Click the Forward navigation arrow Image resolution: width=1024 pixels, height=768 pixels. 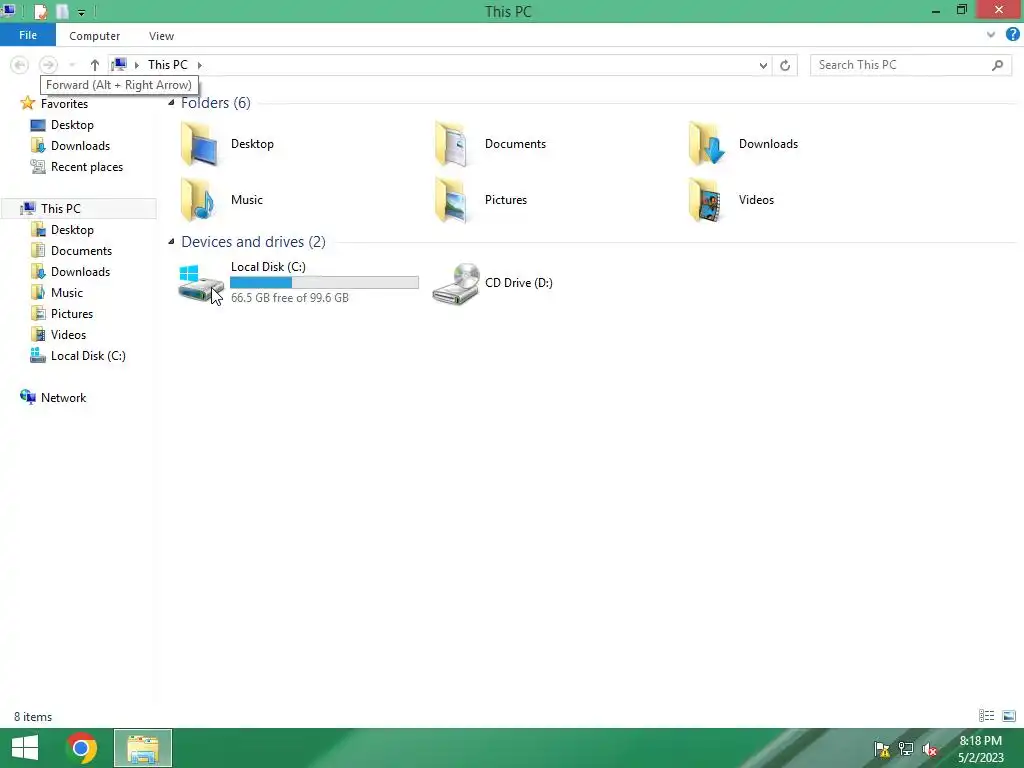tap(48, 65)
